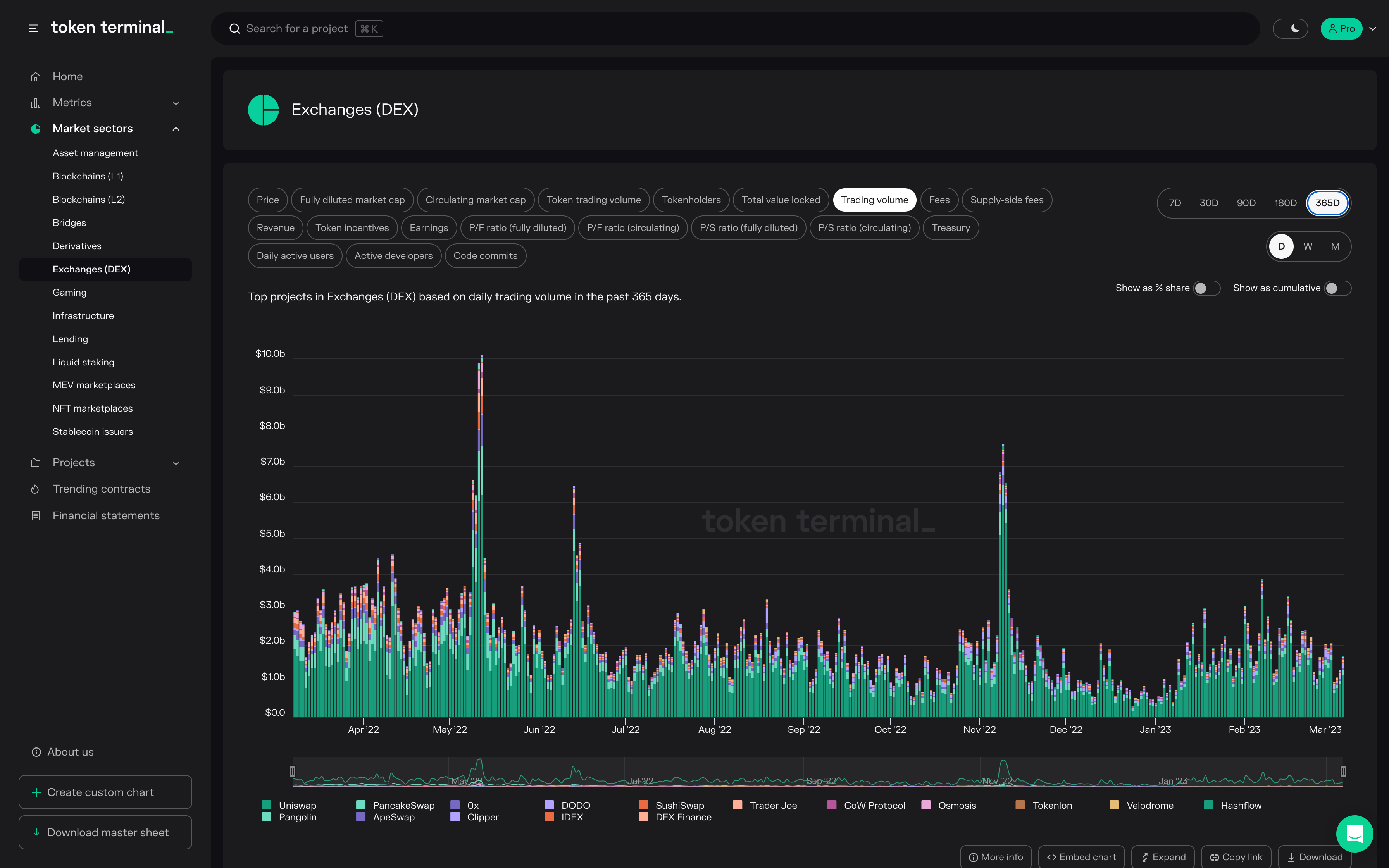This screenshot has height=868, width=1389.
Task: Click the Uniswap legend color swatch
Action: pyautogui.click(x=266, y=806)
